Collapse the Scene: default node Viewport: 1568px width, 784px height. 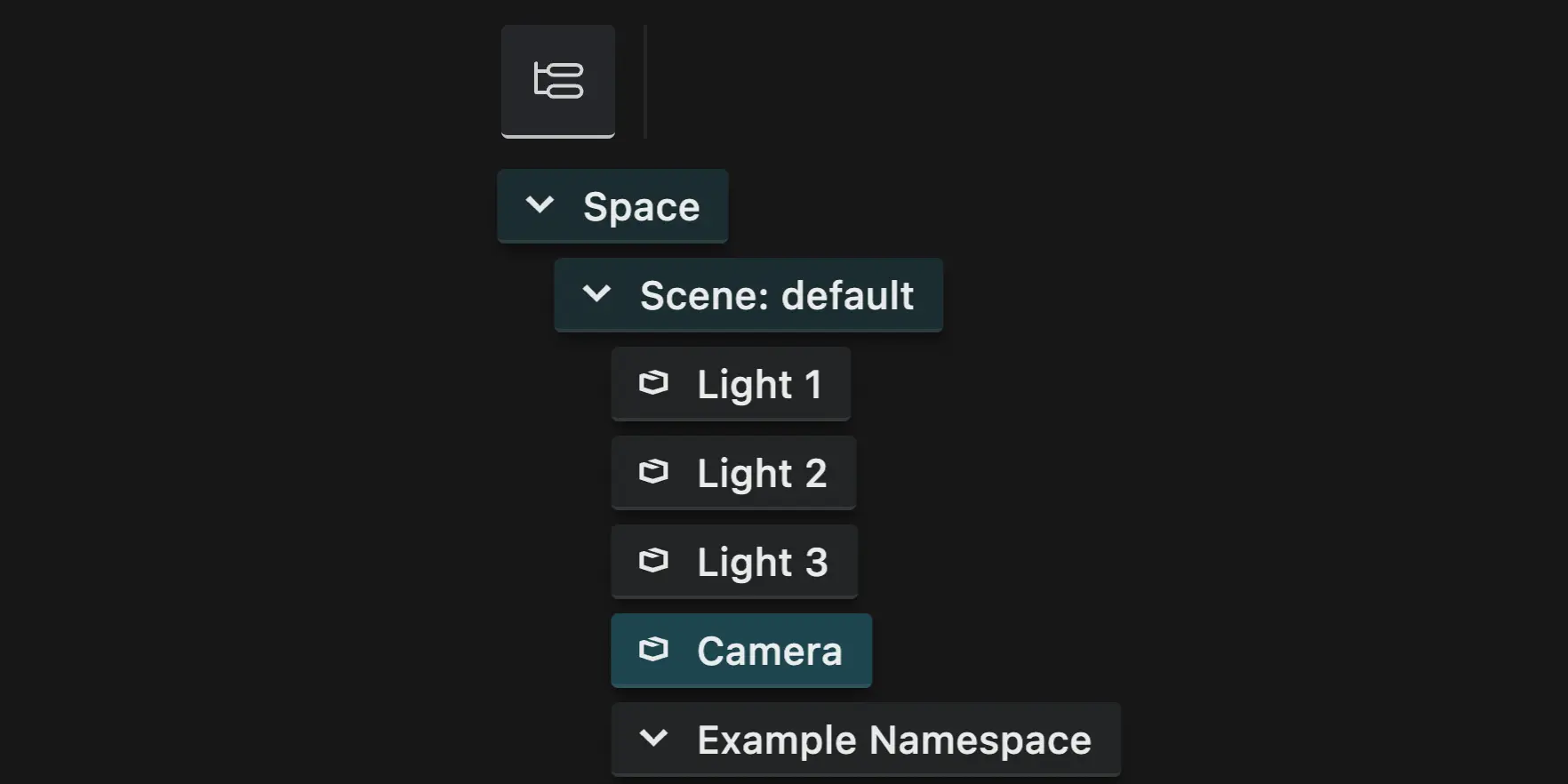coord(597,295)
